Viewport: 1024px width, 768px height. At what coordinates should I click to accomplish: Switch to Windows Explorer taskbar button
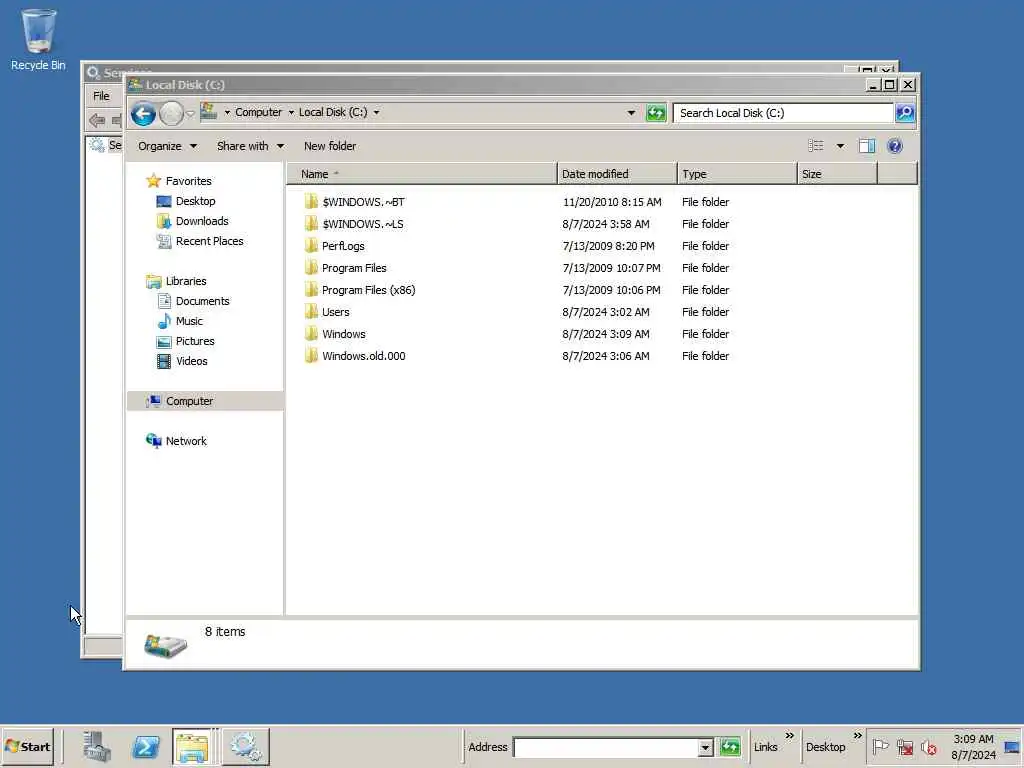coord(192,746)
